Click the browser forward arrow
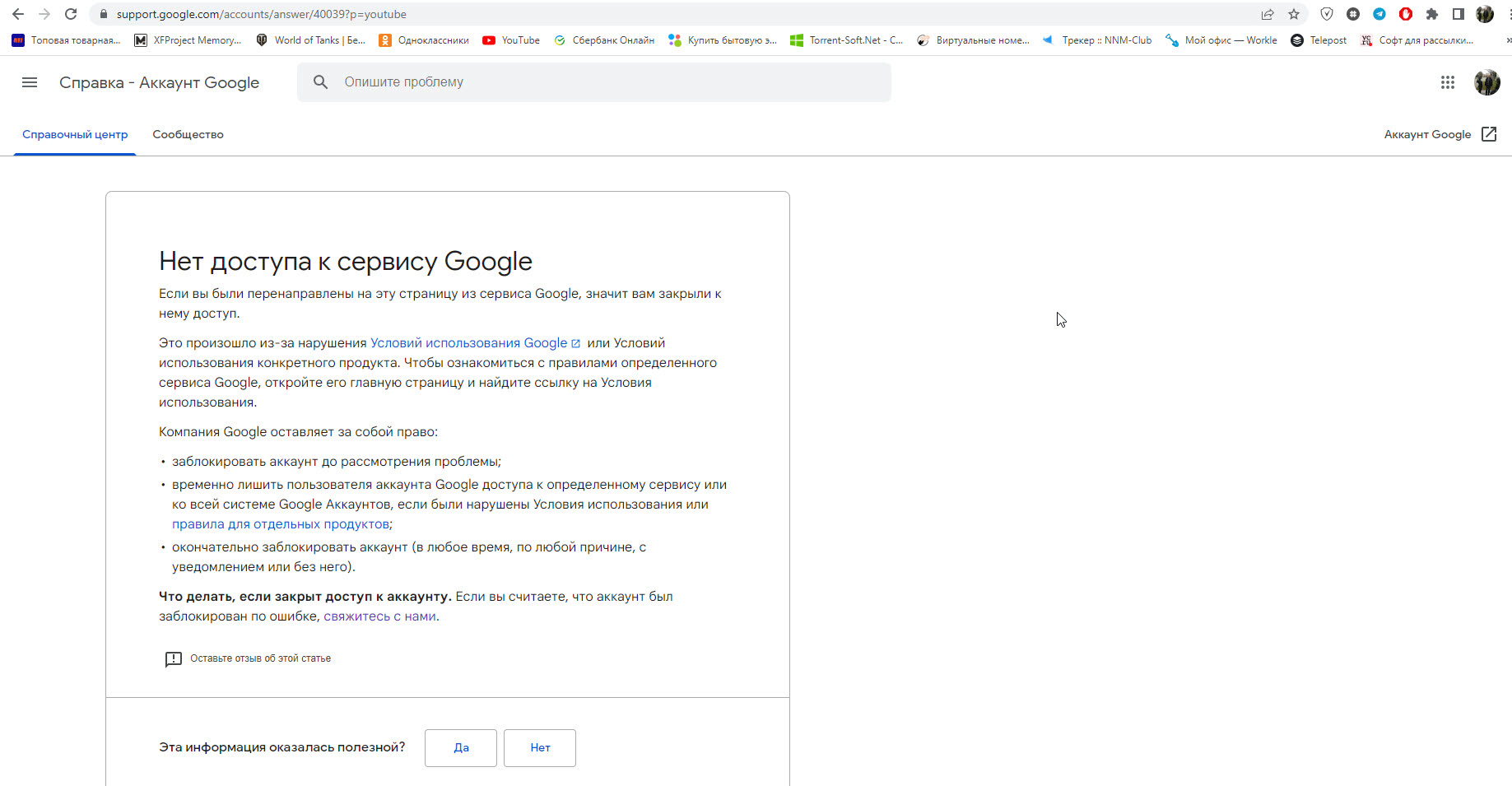Image resolution: width=1512 pixels, height=786 pixels. (44, 14)
